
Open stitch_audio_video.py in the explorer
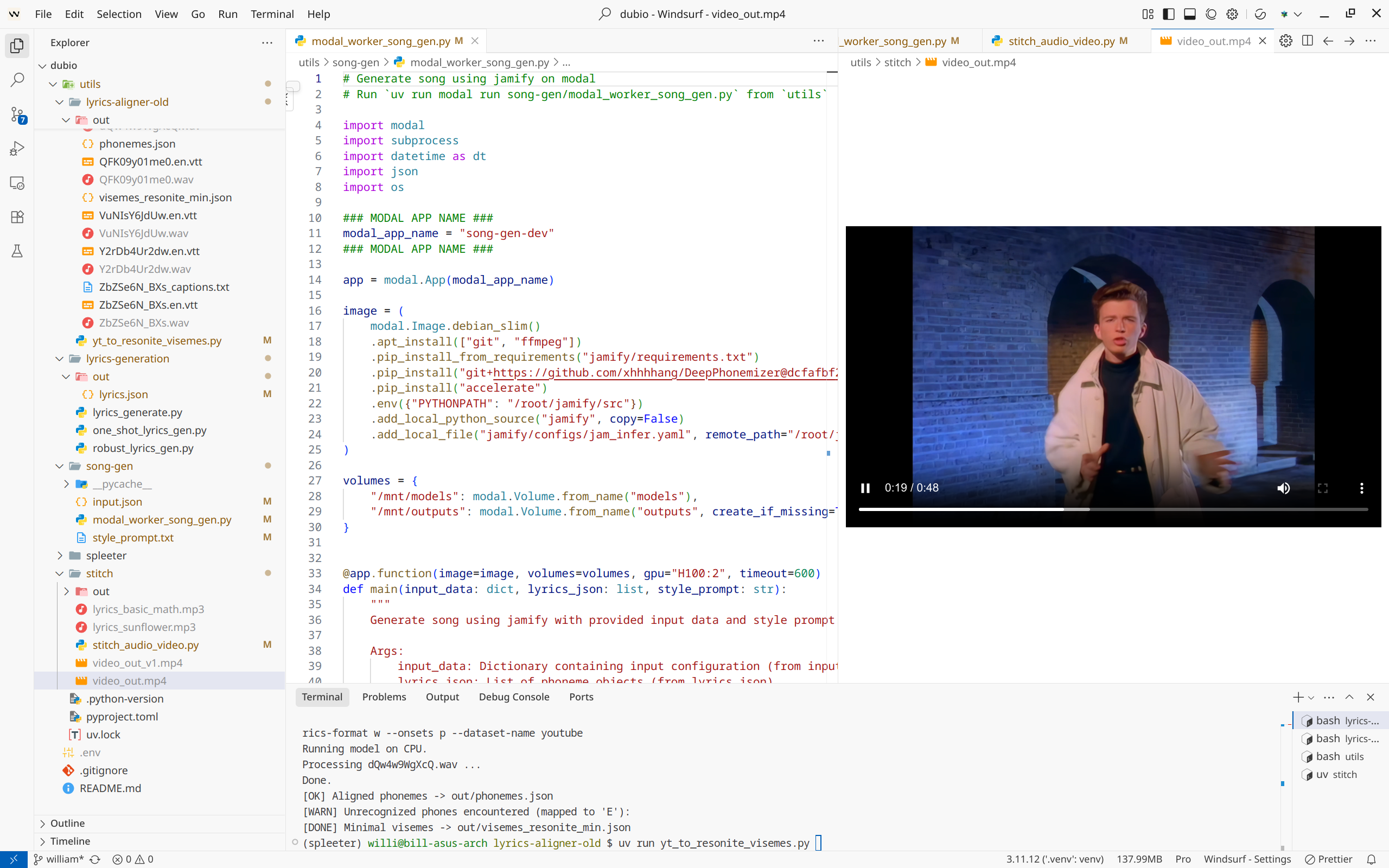145,644
